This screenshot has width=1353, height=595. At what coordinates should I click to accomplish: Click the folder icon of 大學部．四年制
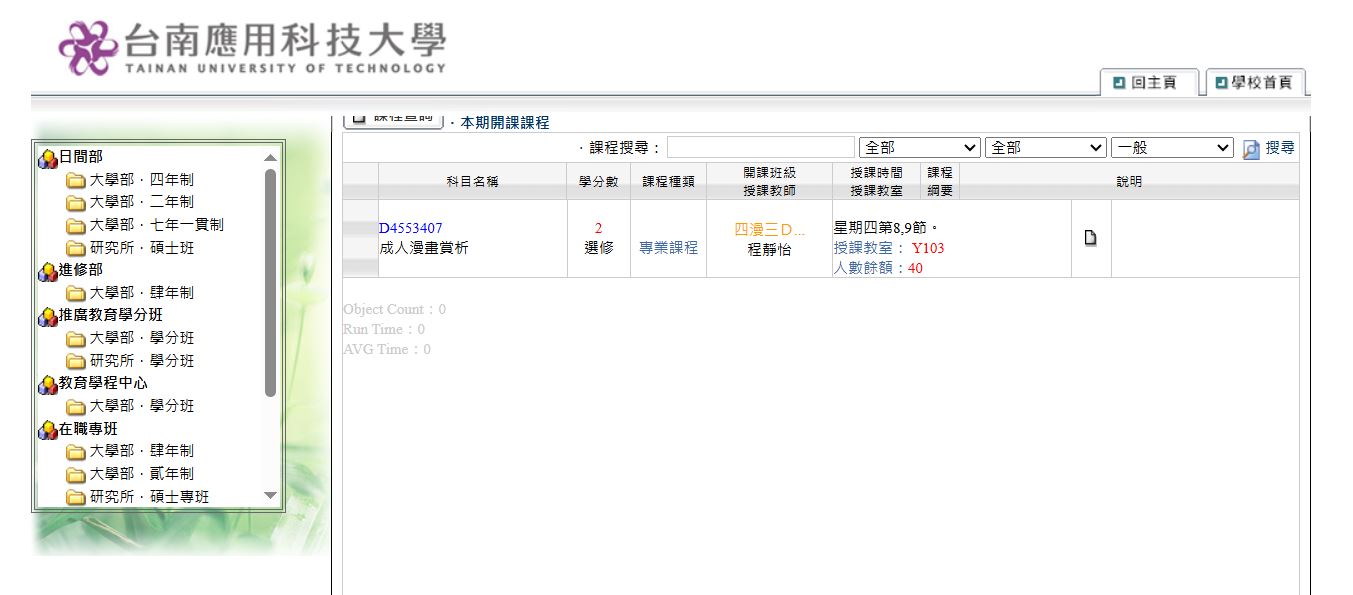[76, 181]
